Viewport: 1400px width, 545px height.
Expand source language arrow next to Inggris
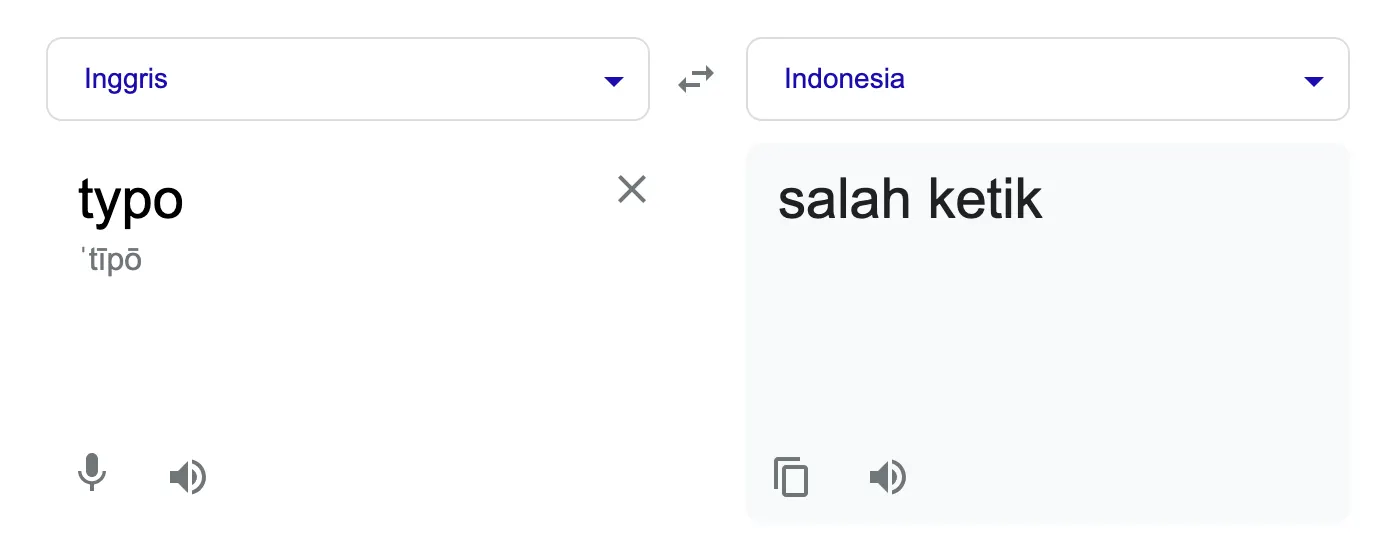click(x=614, y=81)
